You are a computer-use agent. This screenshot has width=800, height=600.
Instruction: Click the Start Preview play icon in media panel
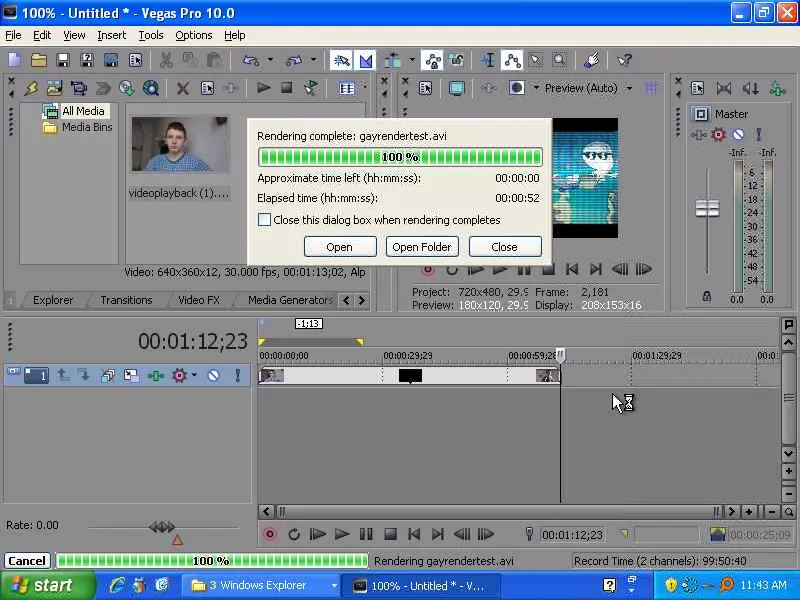263,88
